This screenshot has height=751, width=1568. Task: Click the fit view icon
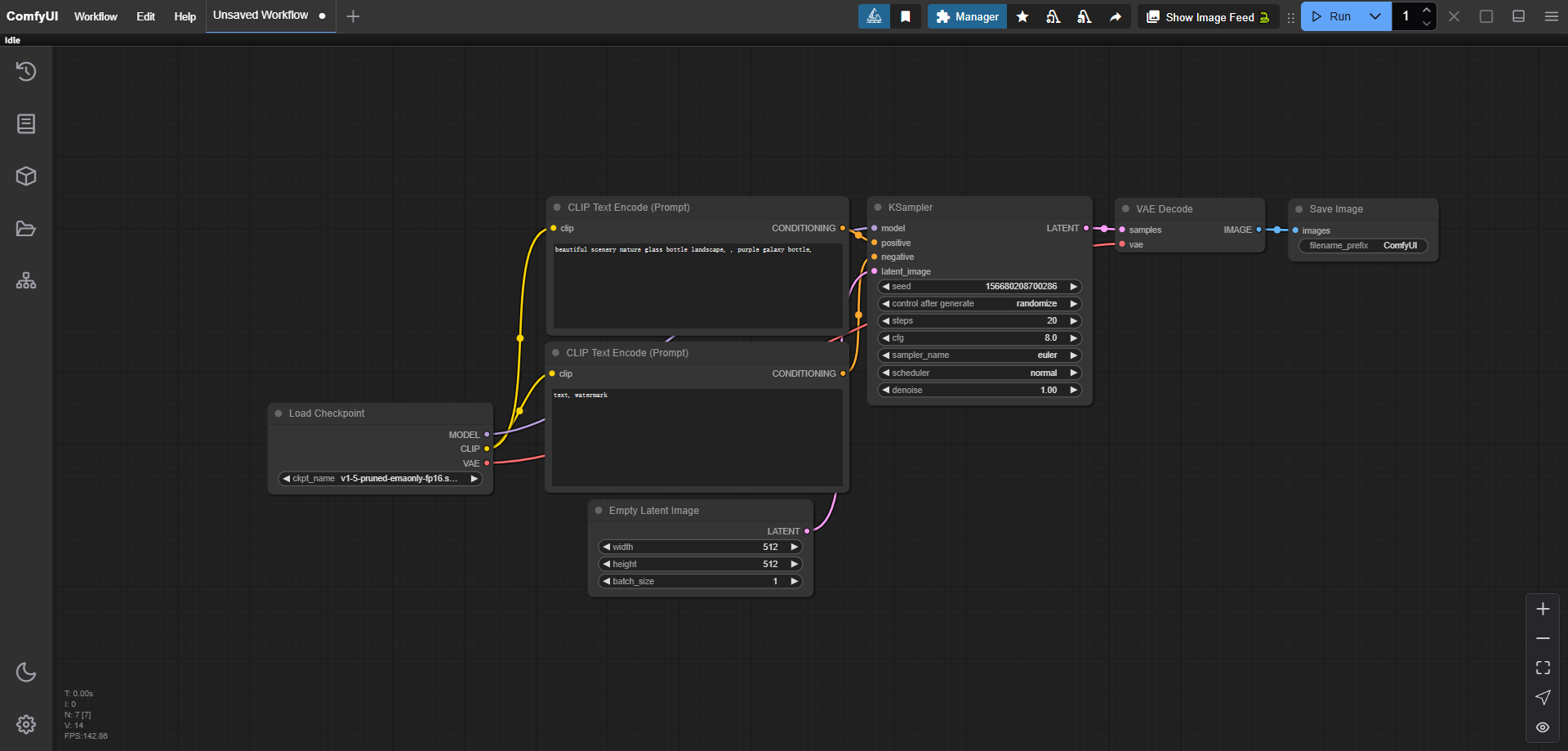pyautogui.click(x=1543, y=668)
